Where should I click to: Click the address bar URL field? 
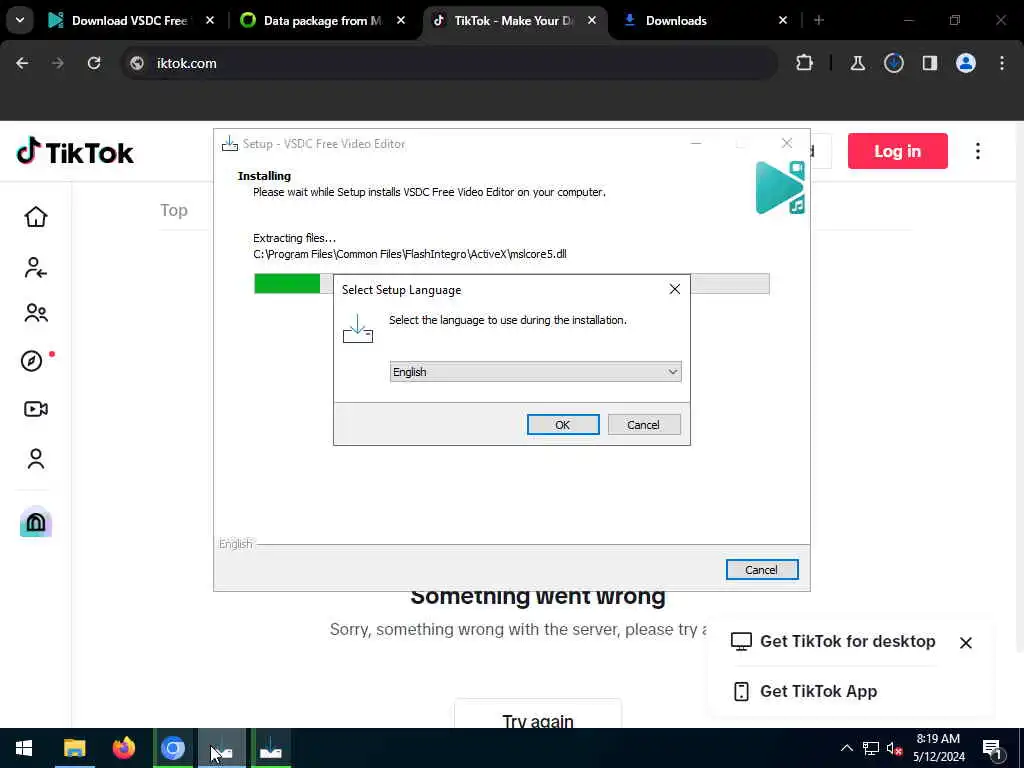(x=449, y=63)
